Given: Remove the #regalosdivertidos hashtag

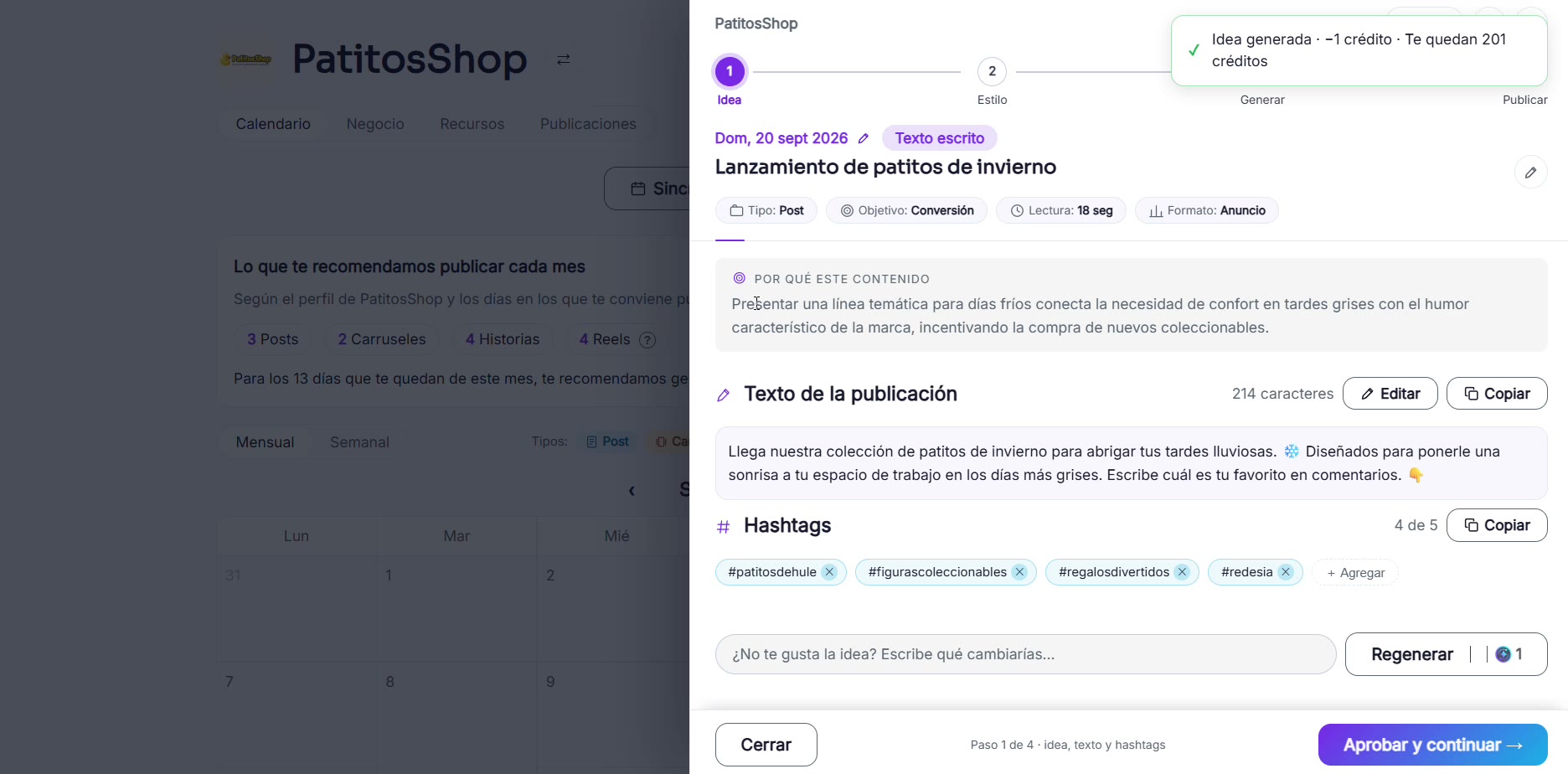Looking at the screenshot, I should coord(1182,572).
